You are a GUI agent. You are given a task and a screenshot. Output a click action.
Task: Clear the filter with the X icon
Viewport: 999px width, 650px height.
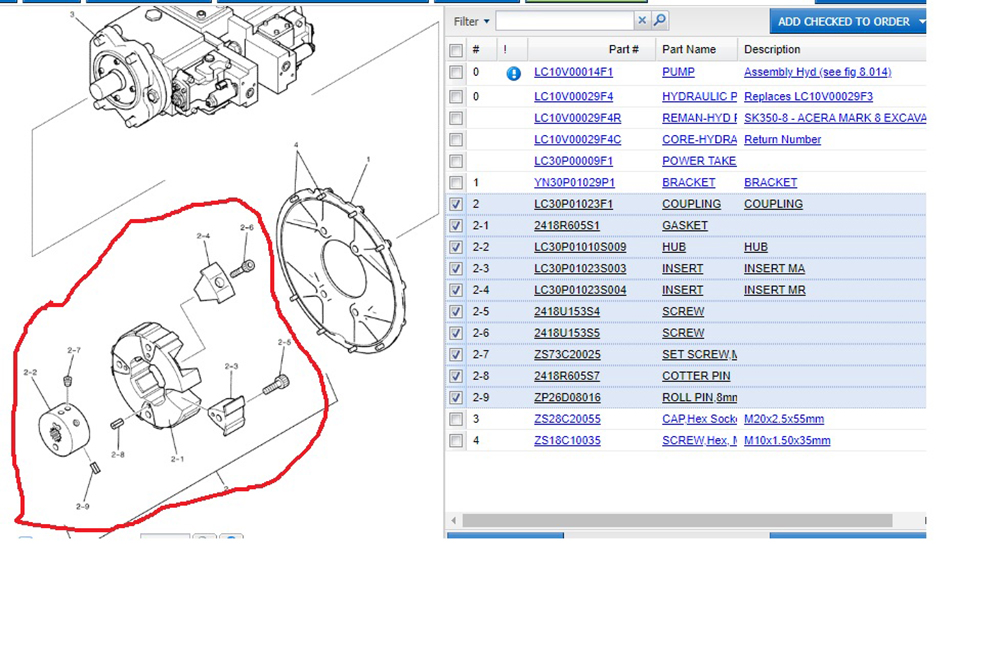(x=642, y=21)
